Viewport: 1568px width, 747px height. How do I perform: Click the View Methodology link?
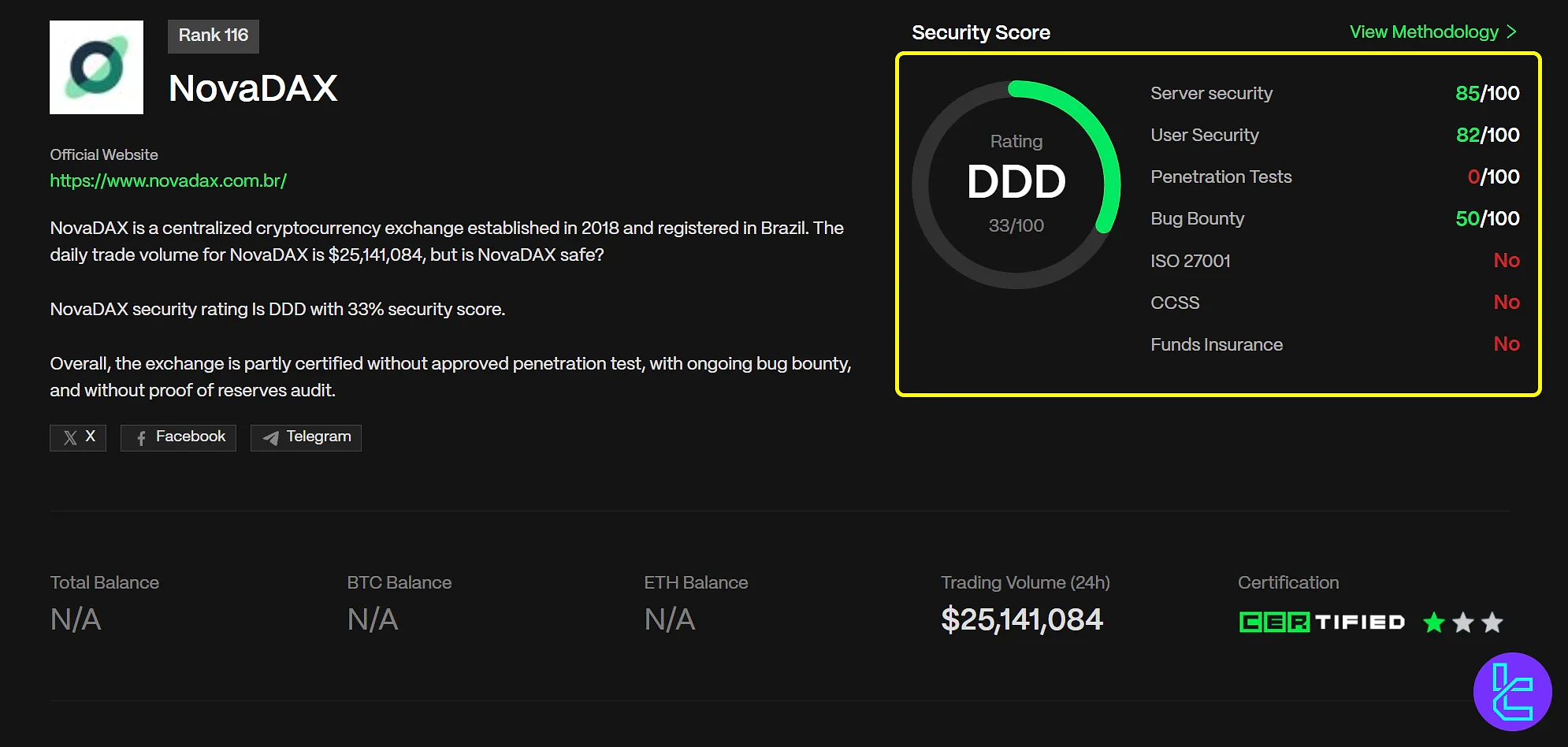point(1423,32)
